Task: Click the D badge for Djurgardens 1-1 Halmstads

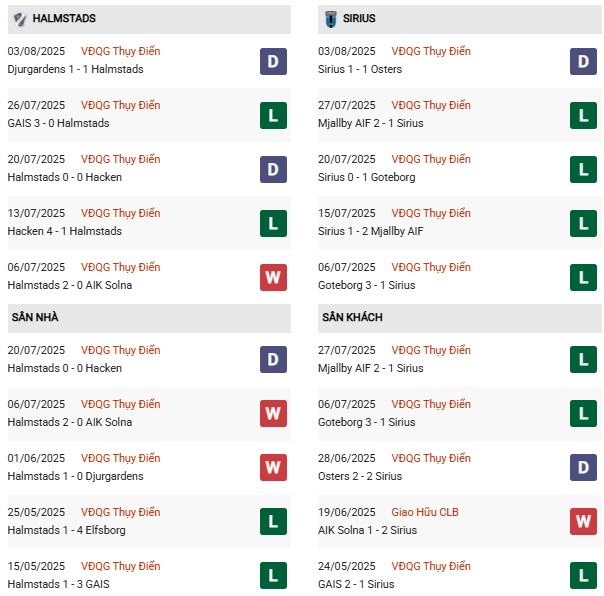Action: pyautogui.click(x=273, y=61)
